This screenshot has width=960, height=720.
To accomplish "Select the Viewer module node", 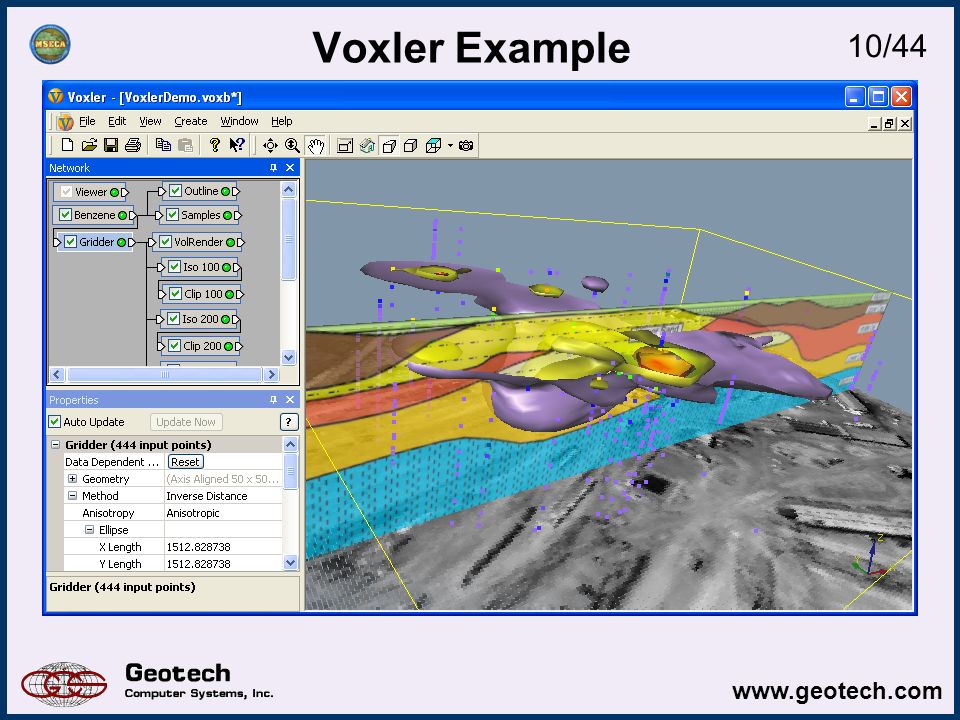I will pos(91,192).
